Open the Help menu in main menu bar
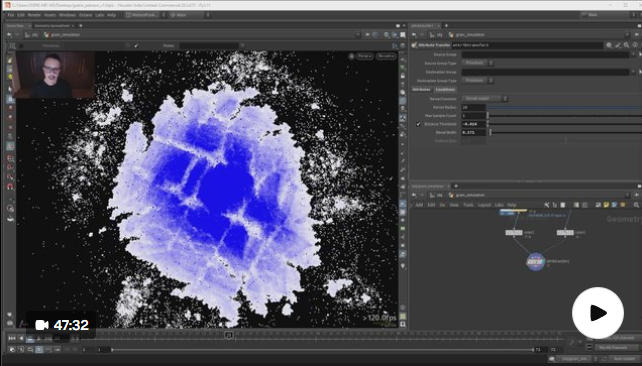The width and height of the screenshot is (642, 366). click(111, 15)
